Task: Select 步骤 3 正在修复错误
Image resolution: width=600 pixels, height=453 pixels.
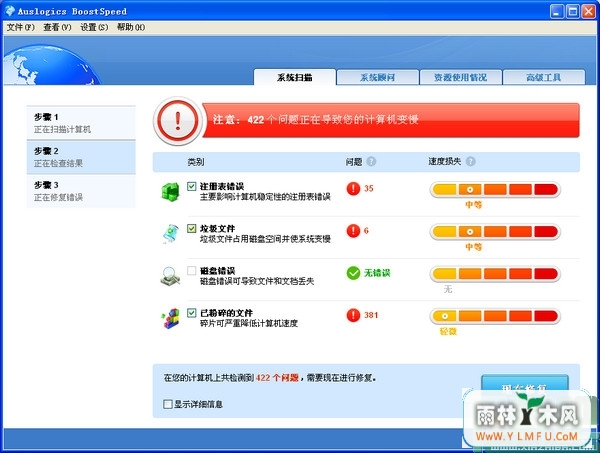Action: pos(81,191)
